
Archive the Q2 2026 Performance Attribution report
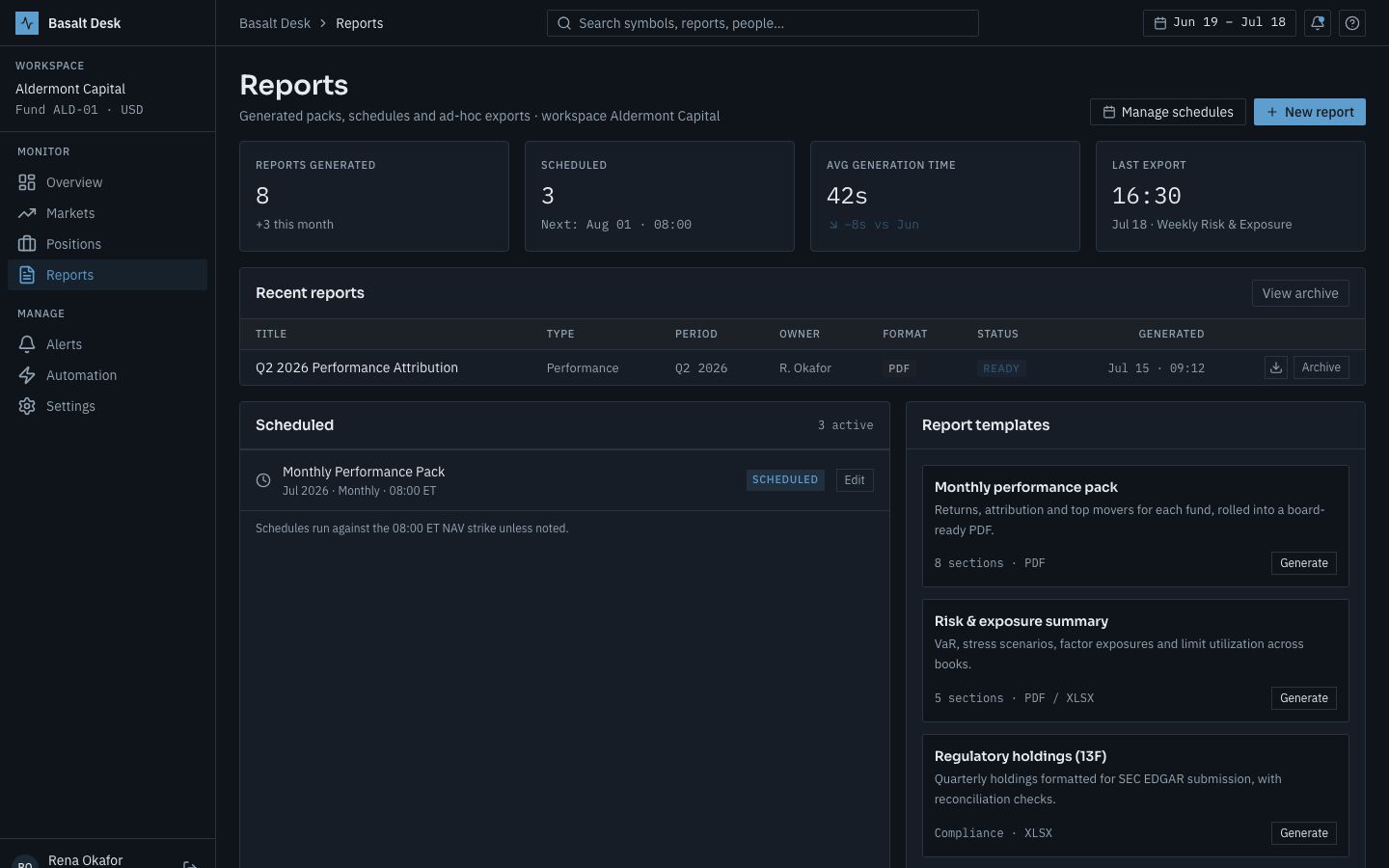point(1321,367)
